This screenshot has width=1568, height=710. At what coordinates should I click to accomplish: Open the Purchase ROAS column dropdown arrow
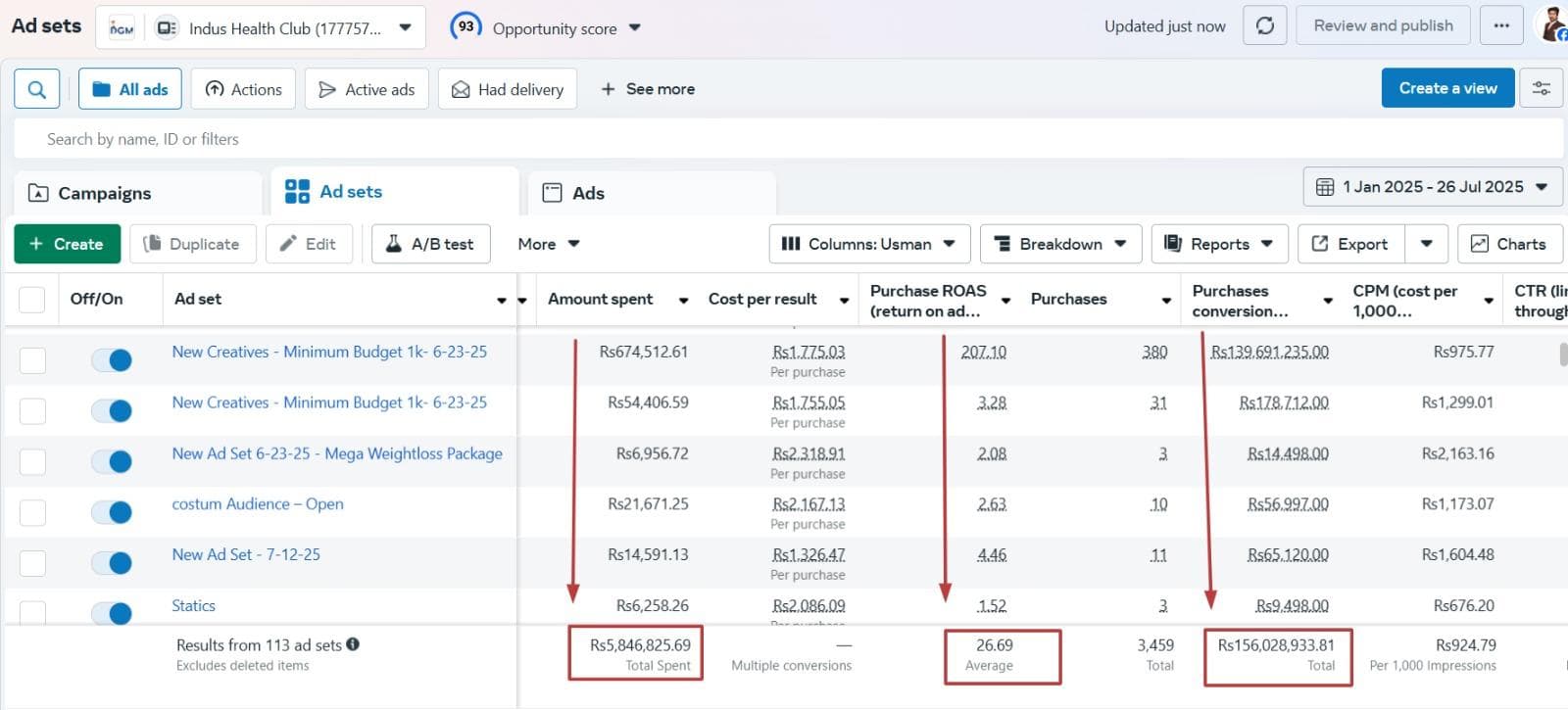[x=1005, y=300]
